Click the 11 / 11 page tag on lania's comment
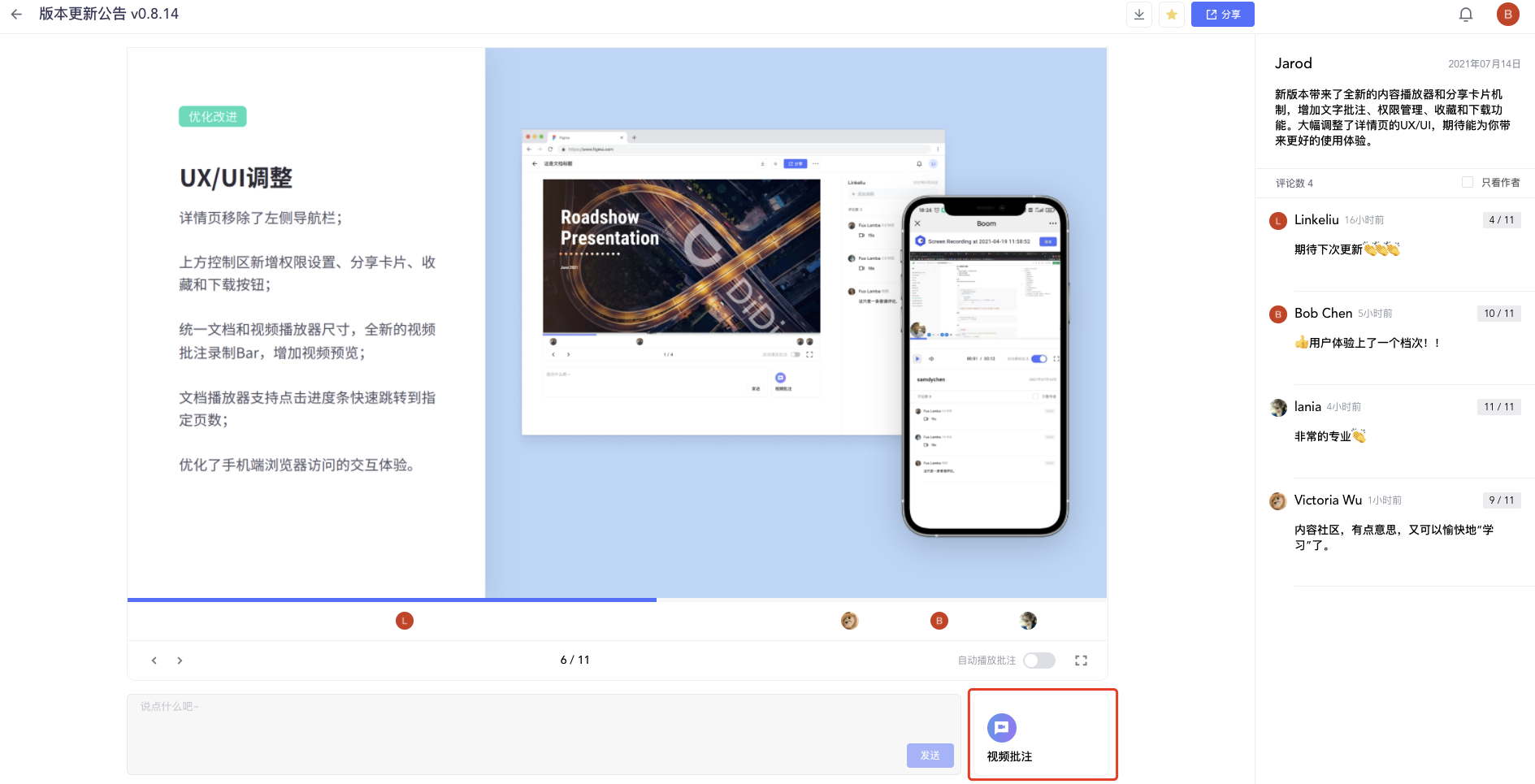The height and width of the screenshot is (784, 1535). click(1499, 407)
